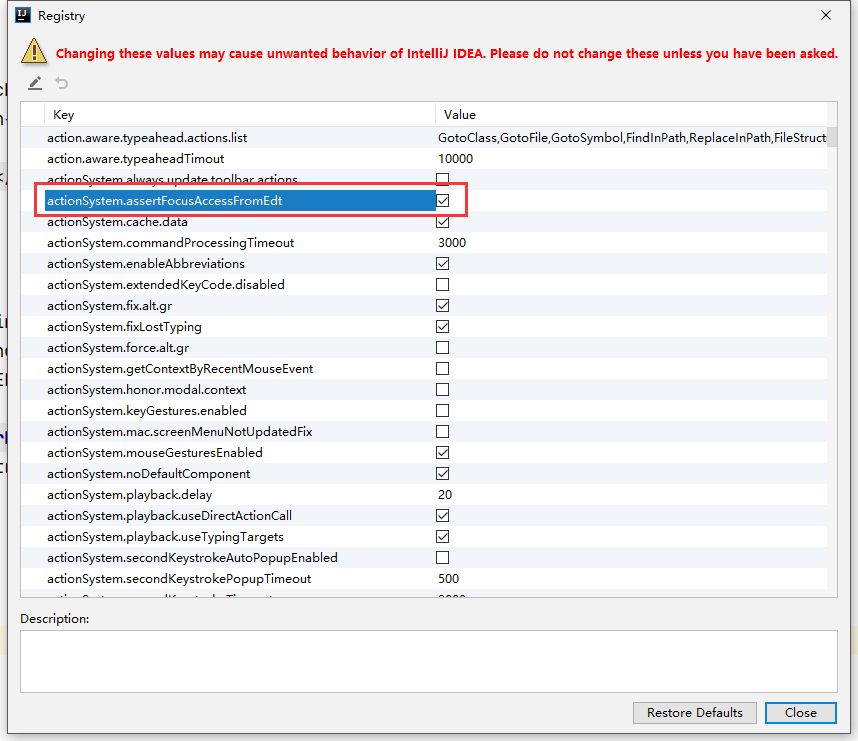The image size is (858, 741).
Task: Click the red warning message text
Action: (447, 54)
